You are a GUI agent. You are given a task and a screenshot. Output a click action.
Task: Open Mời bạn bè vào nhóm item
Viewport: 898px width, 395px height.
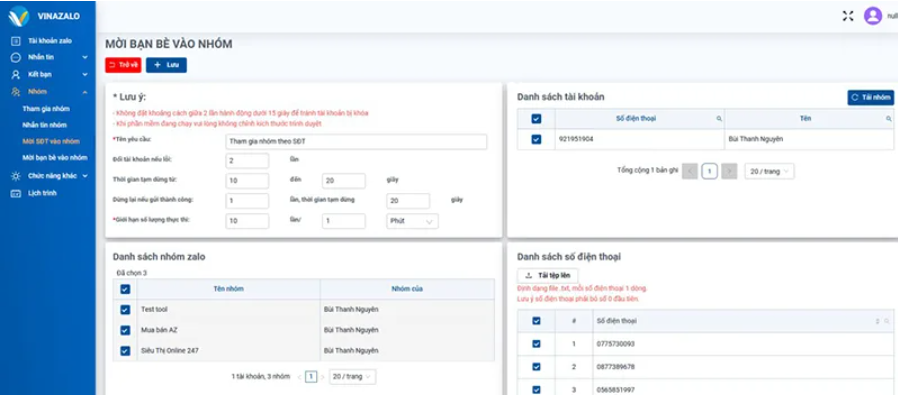click(55, 158)
